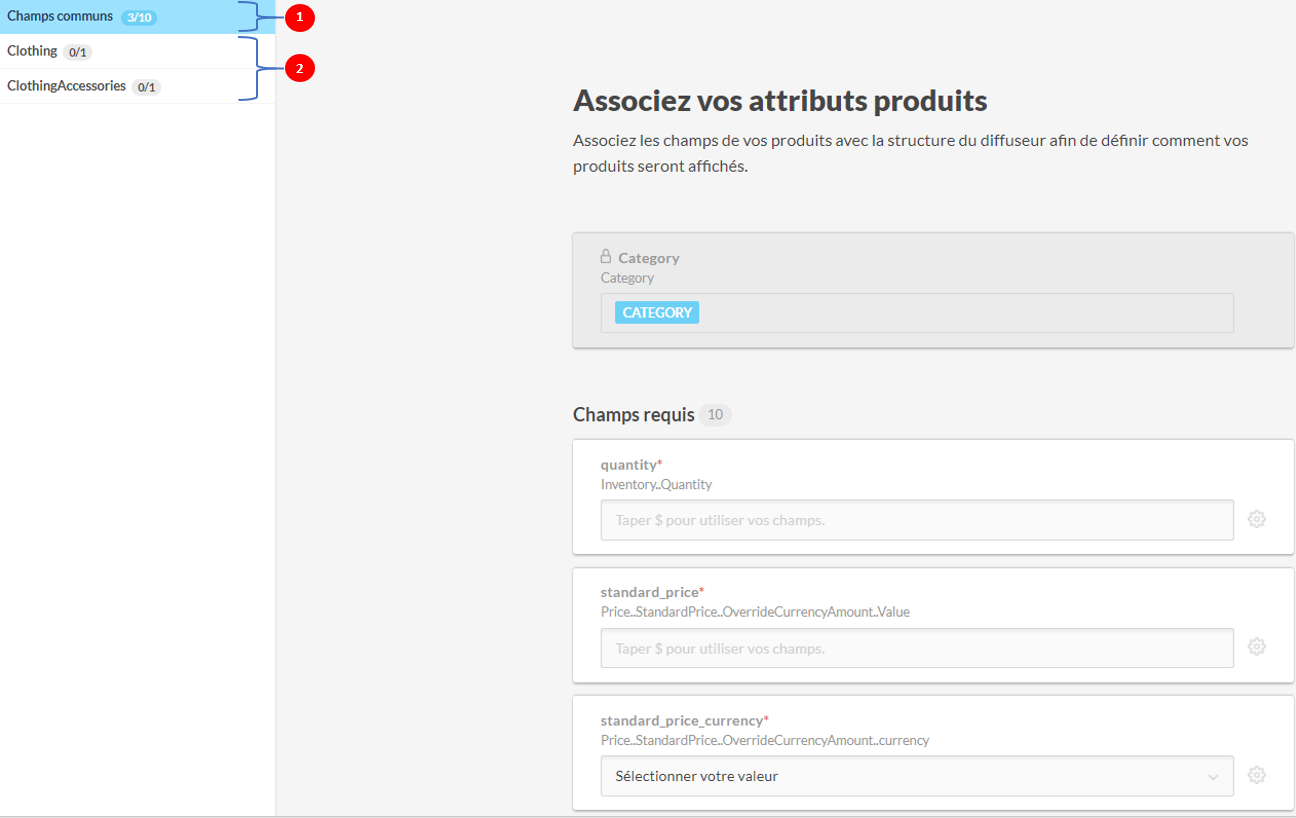1296x818 pixels.
Task: Click the Champs requis count badge
Action: coord(715,415)
